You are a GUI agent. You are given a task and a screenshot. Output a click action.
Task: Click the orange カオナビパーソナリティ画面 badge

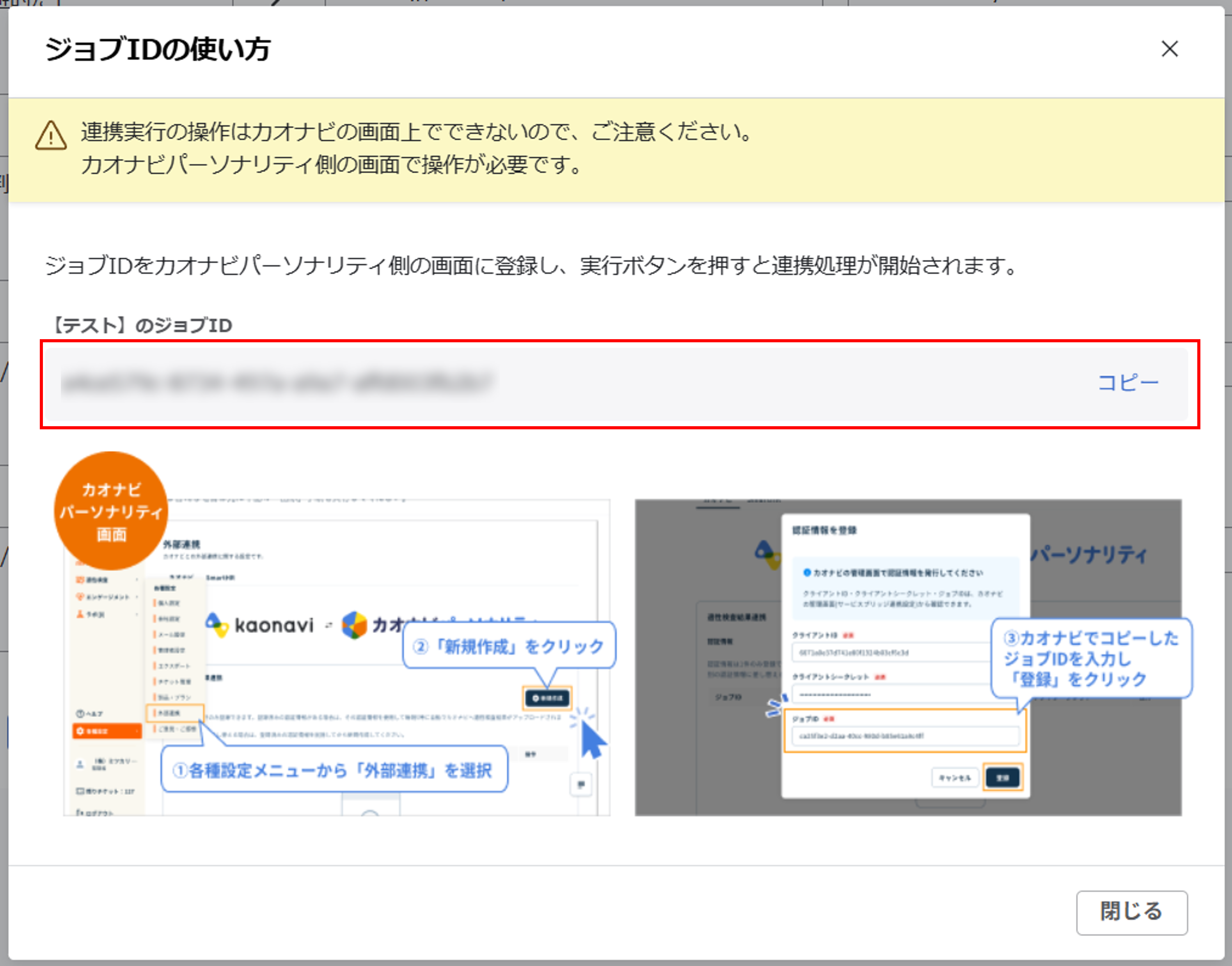click(x=111, y=510)
